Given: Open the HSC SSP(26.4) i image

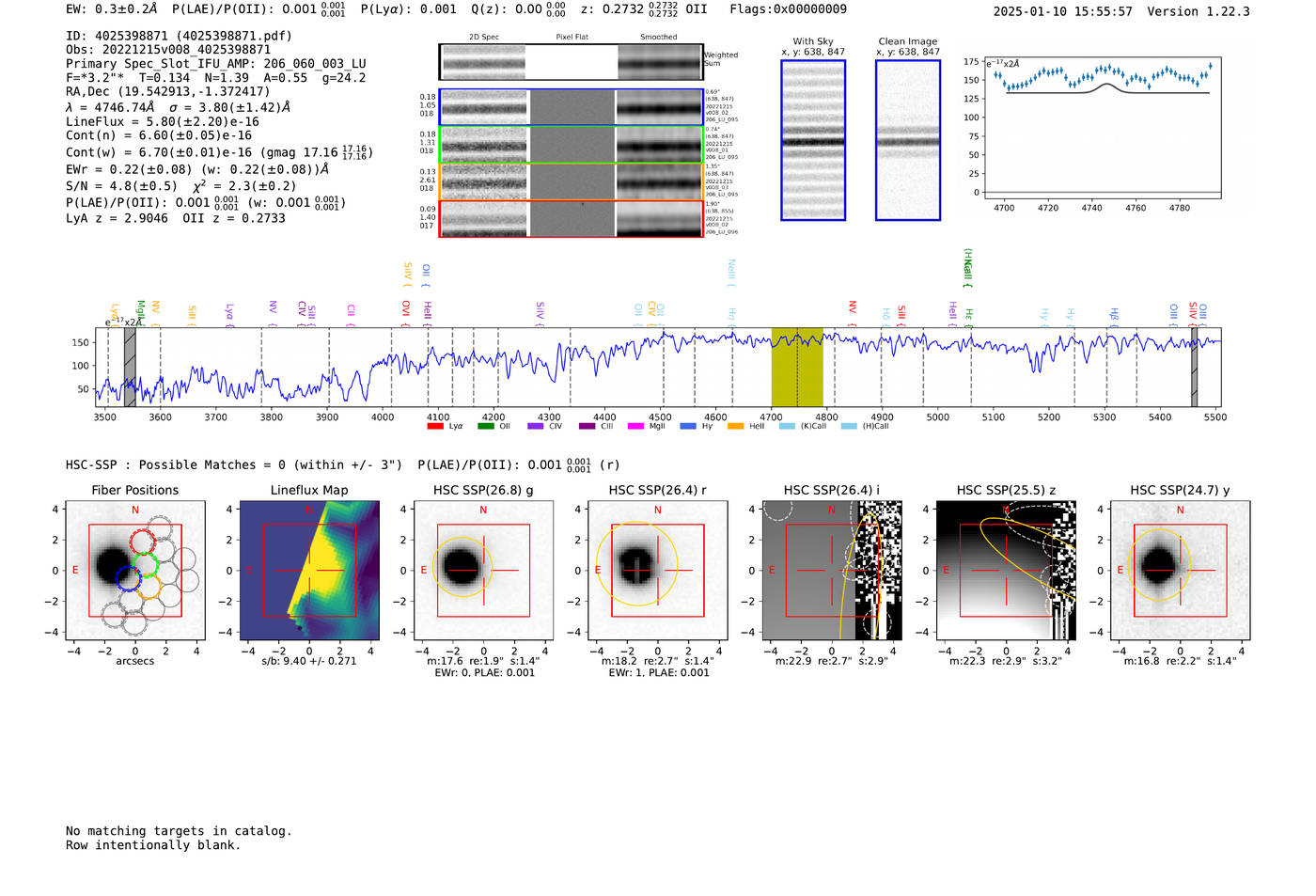Looking at the screenshot, I should point(832,571).
